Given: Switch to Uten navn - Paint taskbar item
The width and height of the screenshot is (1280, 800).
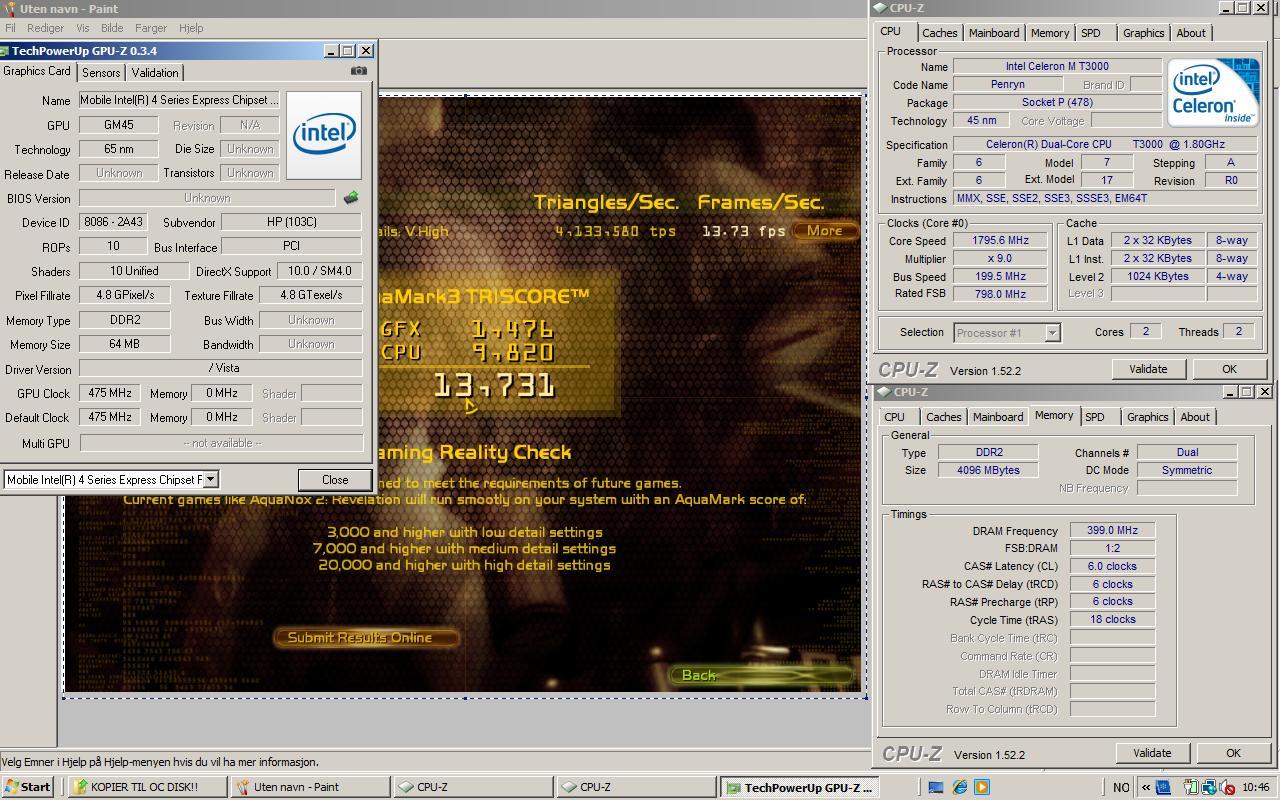Looking at the screenshot, I should pos(310,787).
